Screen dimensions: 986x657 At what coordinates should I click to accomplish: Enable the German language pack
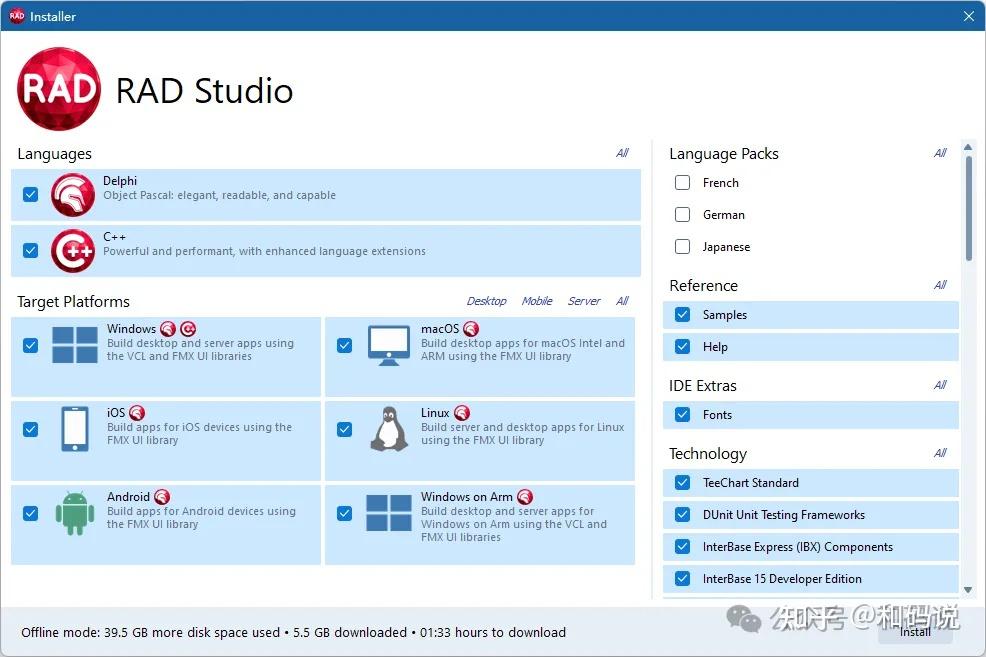click(682, 214)
